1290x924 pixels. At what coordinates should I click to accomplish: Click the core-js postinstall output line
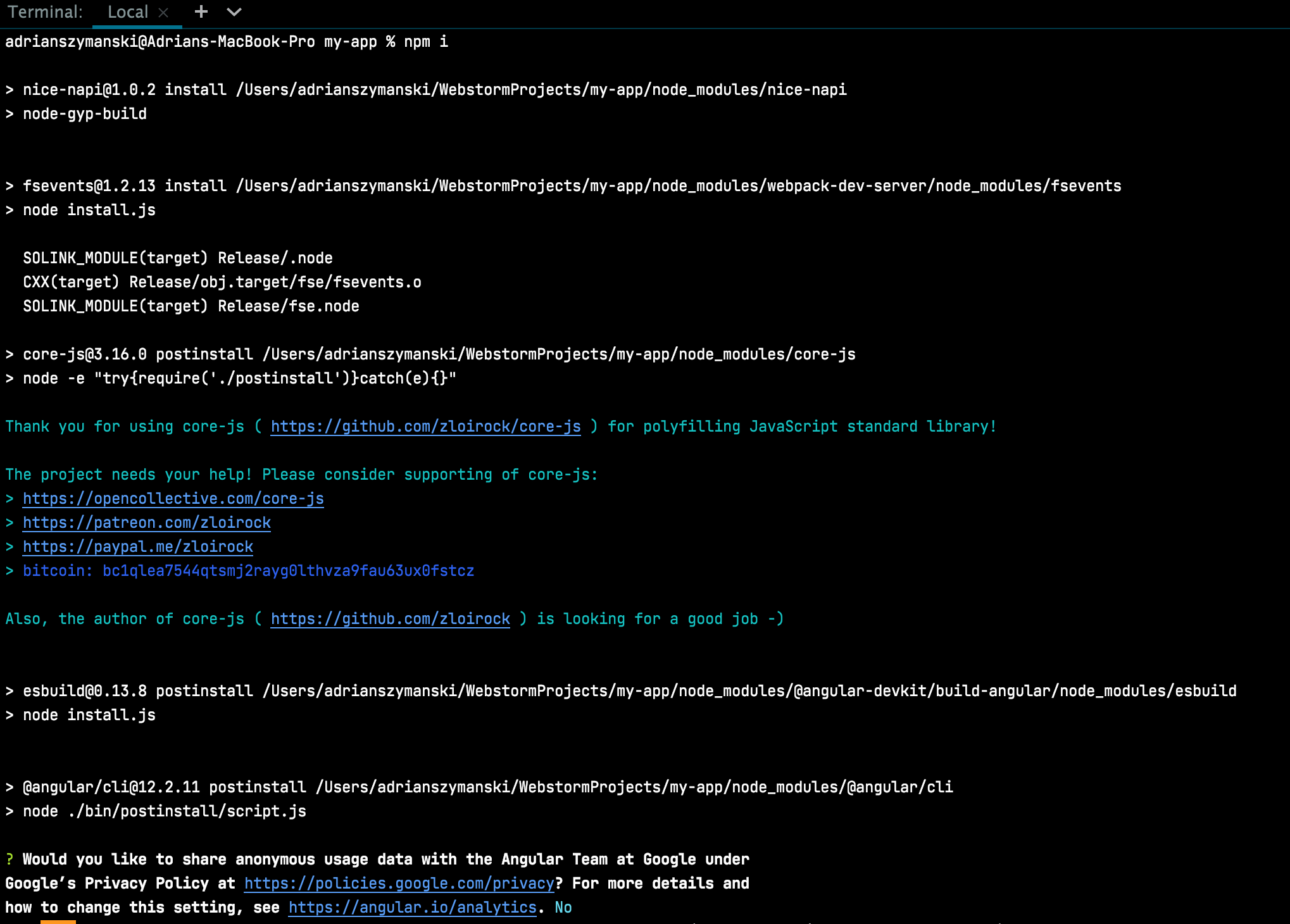point(430,354)
